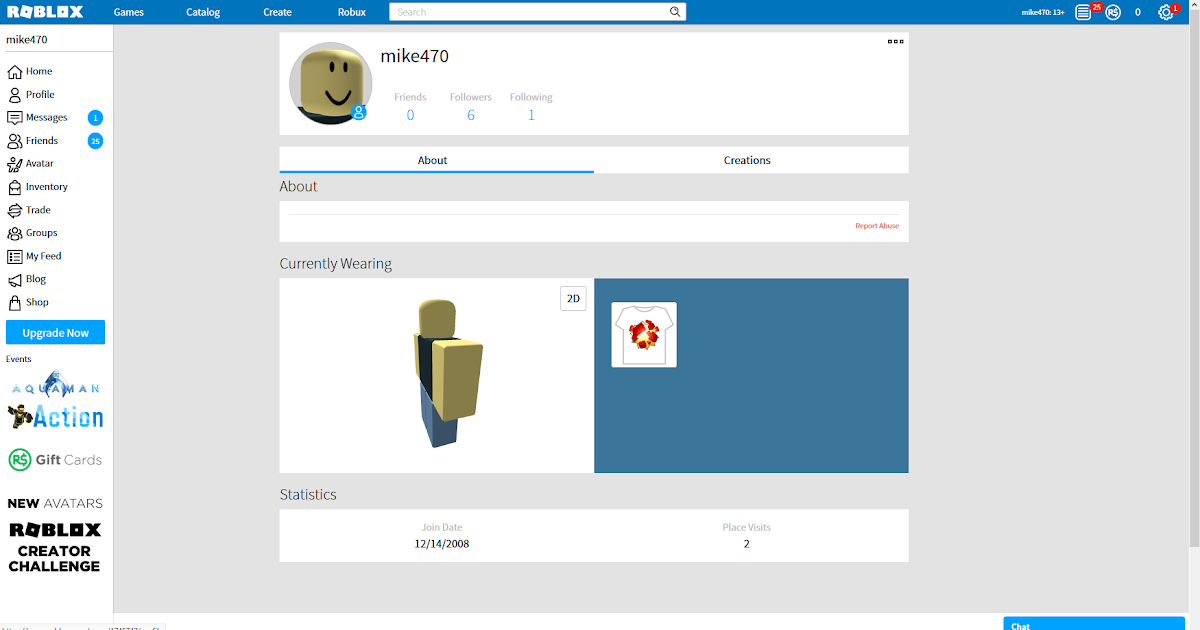The image size is (1200, 630).
Task: Open the Home sidebar icon
Action: point(14,72)
